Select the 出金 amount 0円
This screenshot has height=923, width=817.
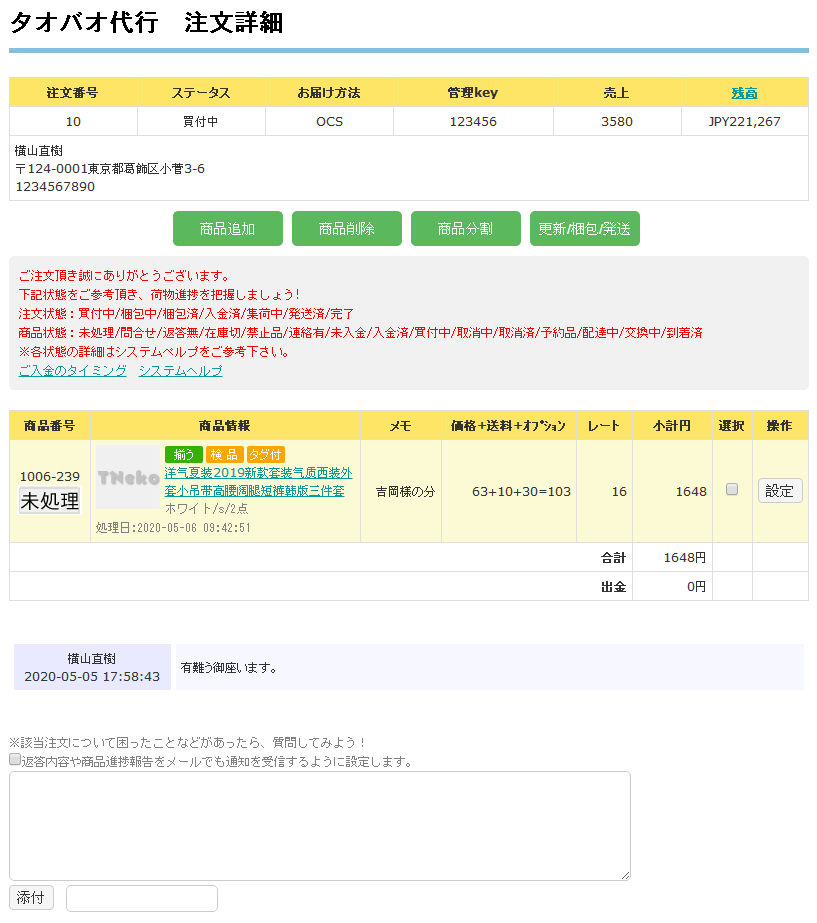(x=696, y=587)
